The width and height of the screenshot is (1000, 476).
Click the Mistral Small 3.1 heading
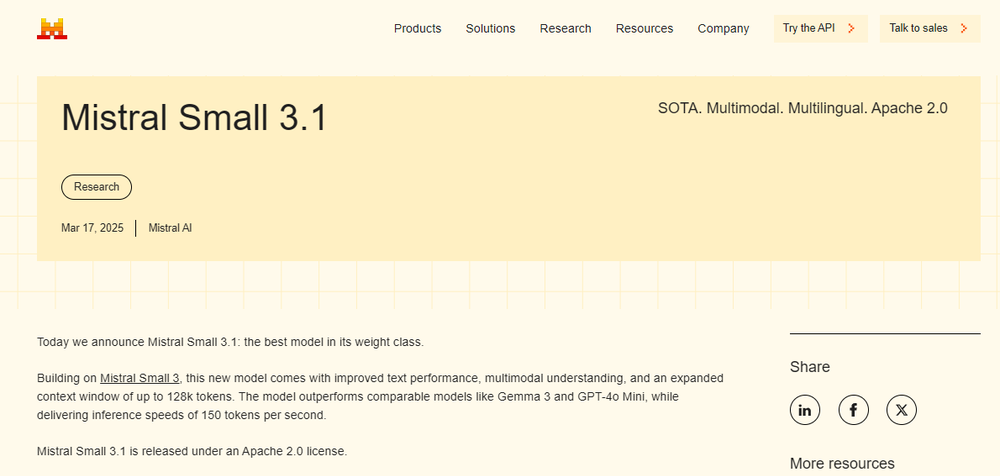tap(194, 117)
